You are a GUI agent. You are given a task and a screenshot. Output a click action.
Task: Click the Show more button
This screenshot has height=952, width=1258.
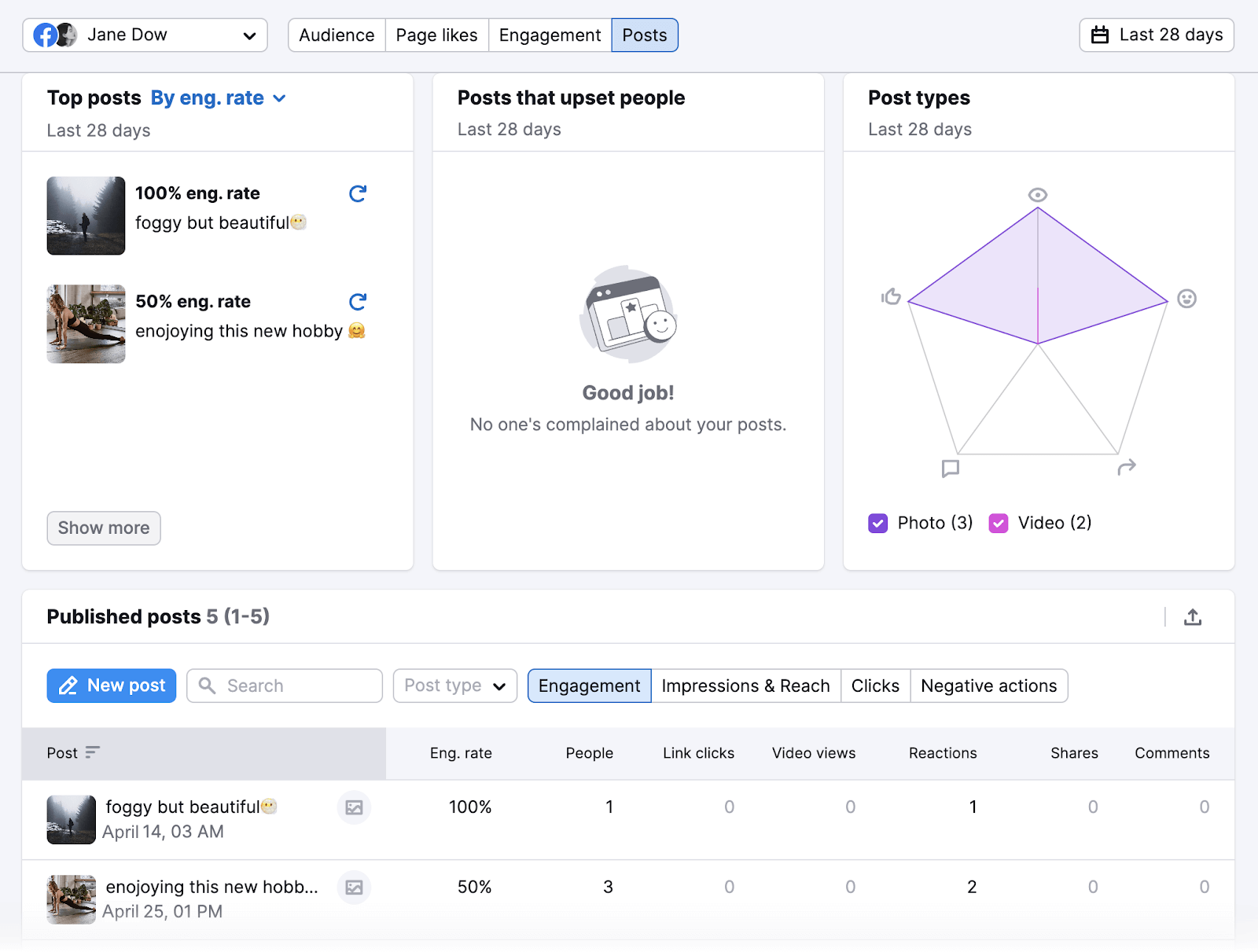tap(103, 528)
